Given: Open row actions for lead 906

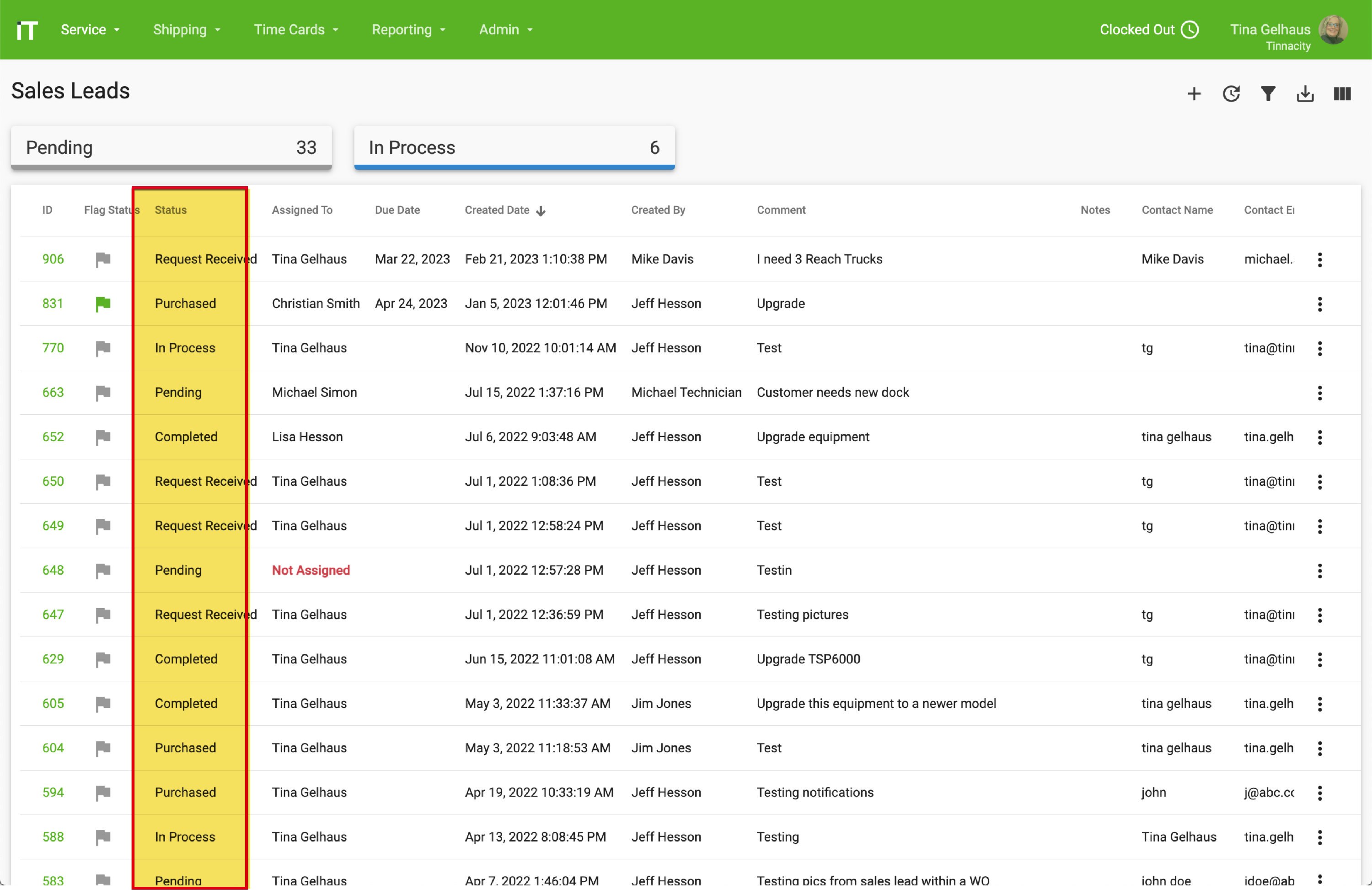Looking at the screenshot, I should [x=1320, y=259].
